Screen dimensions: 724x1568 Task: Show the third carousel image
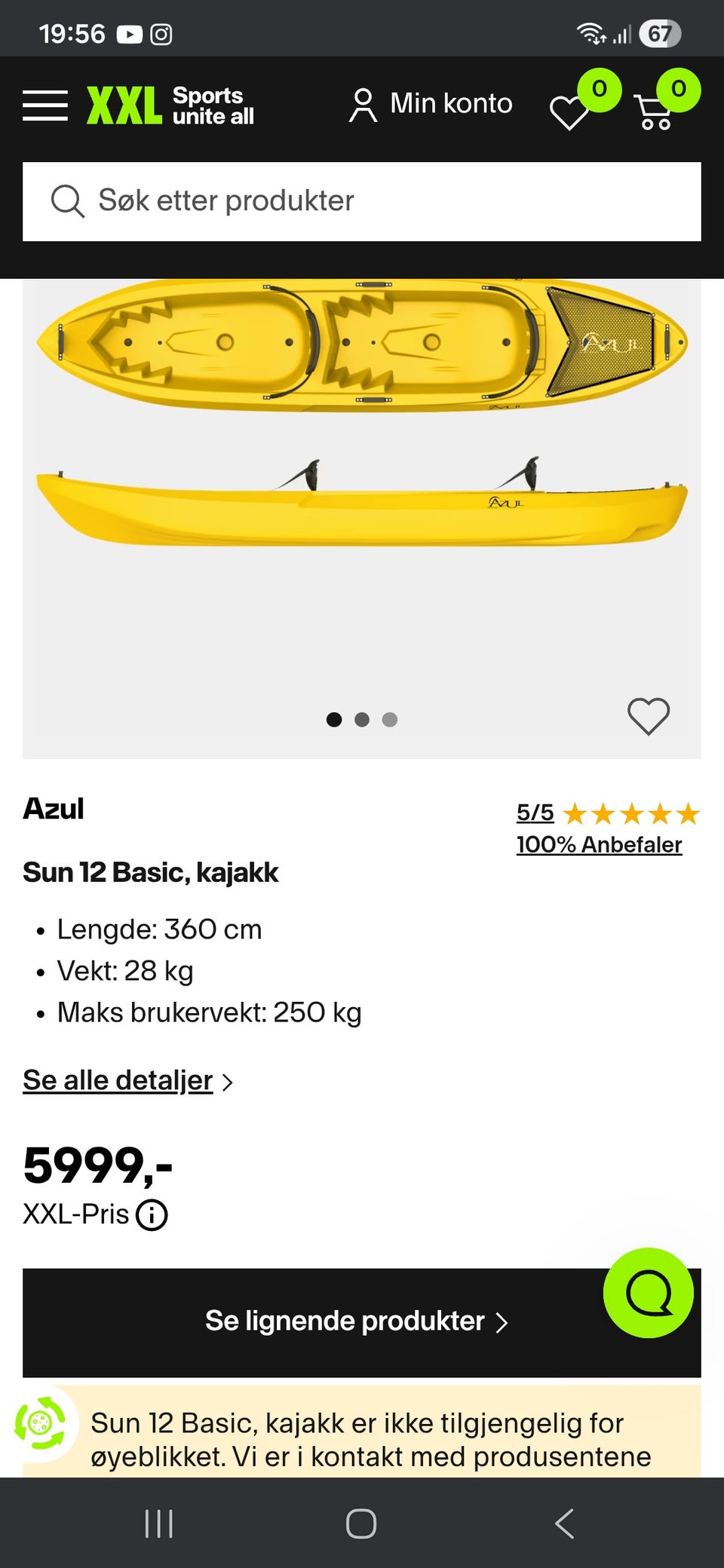click(390, 719)
